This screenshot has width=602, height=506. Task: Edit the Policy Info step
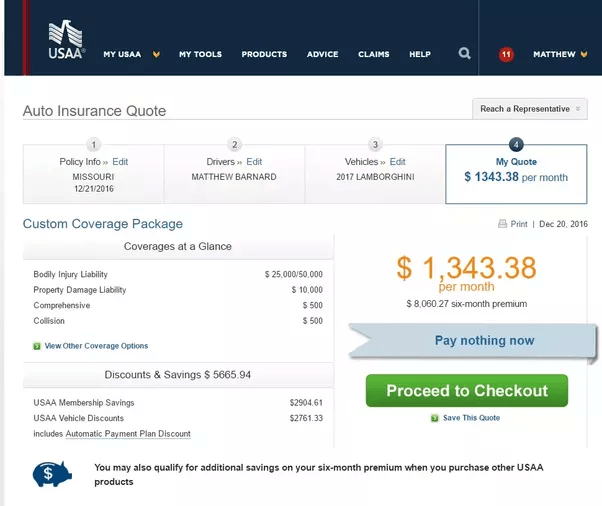[x=120, y=162]
